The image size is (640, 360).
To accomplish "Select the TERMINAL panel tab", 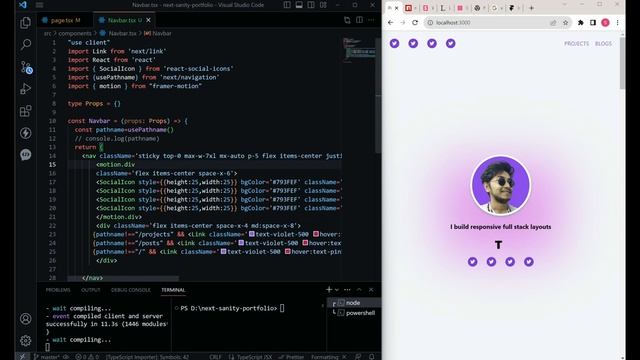I will (173, 290).
